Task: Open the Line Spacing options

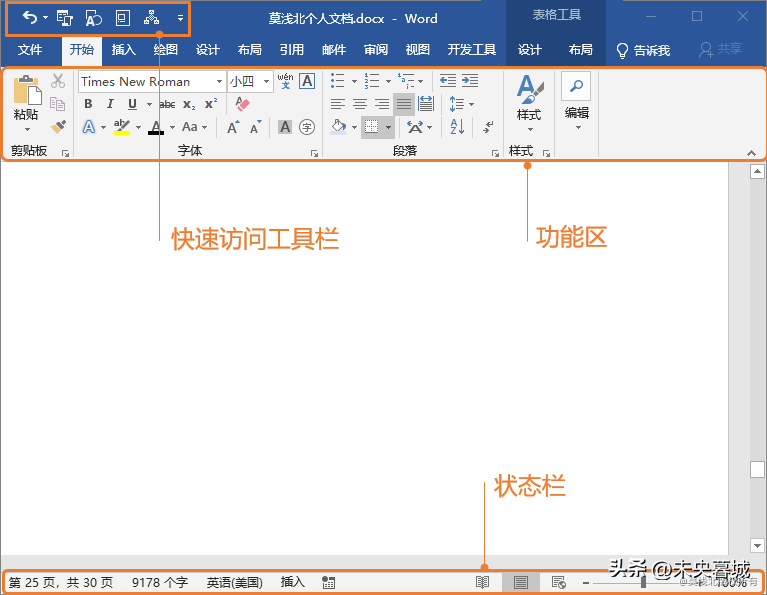Action: (x=461, y=104)
